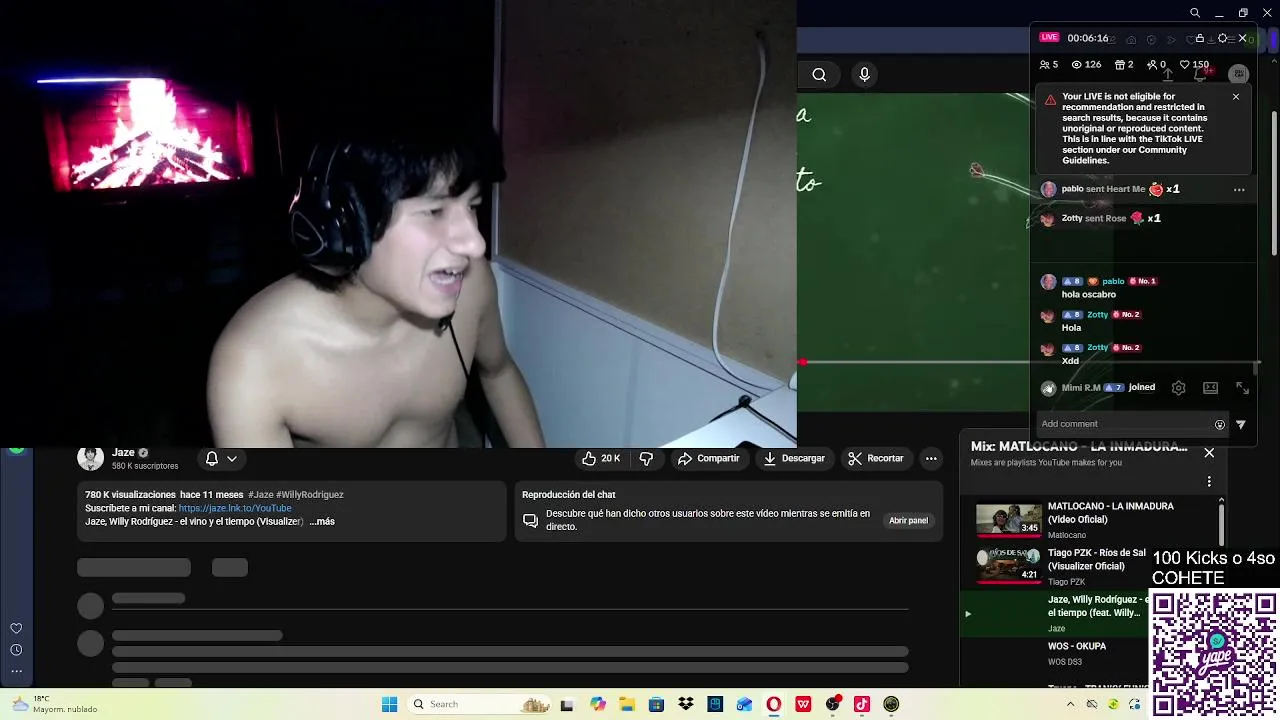Open more actions ellipsis beside Recortar

pyautogui.click(x=931, y=458)
